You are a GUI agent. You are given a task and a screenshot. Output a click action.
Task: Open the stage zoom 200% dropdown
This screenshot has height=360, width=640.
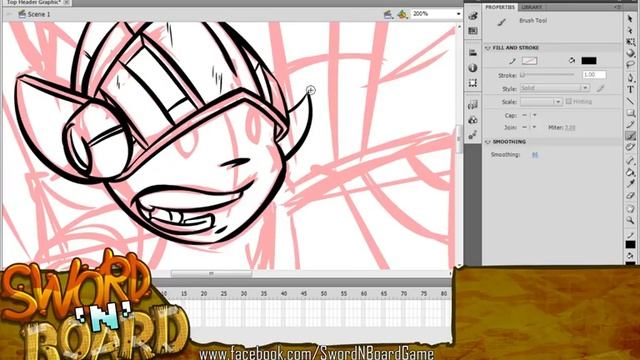[x=458, y=14]
